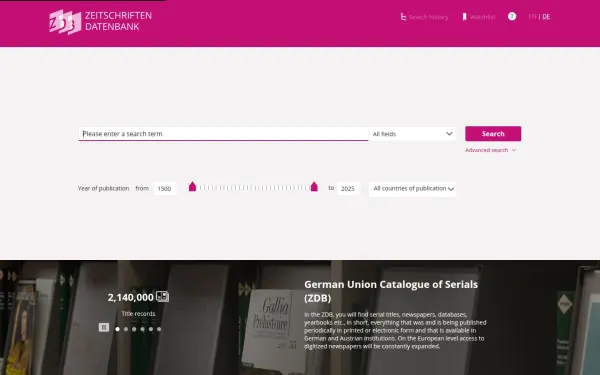This screenshot has height=375, width=600.
Task: Click the 'from' year field showing 1500
Action: tap(165, 188)
